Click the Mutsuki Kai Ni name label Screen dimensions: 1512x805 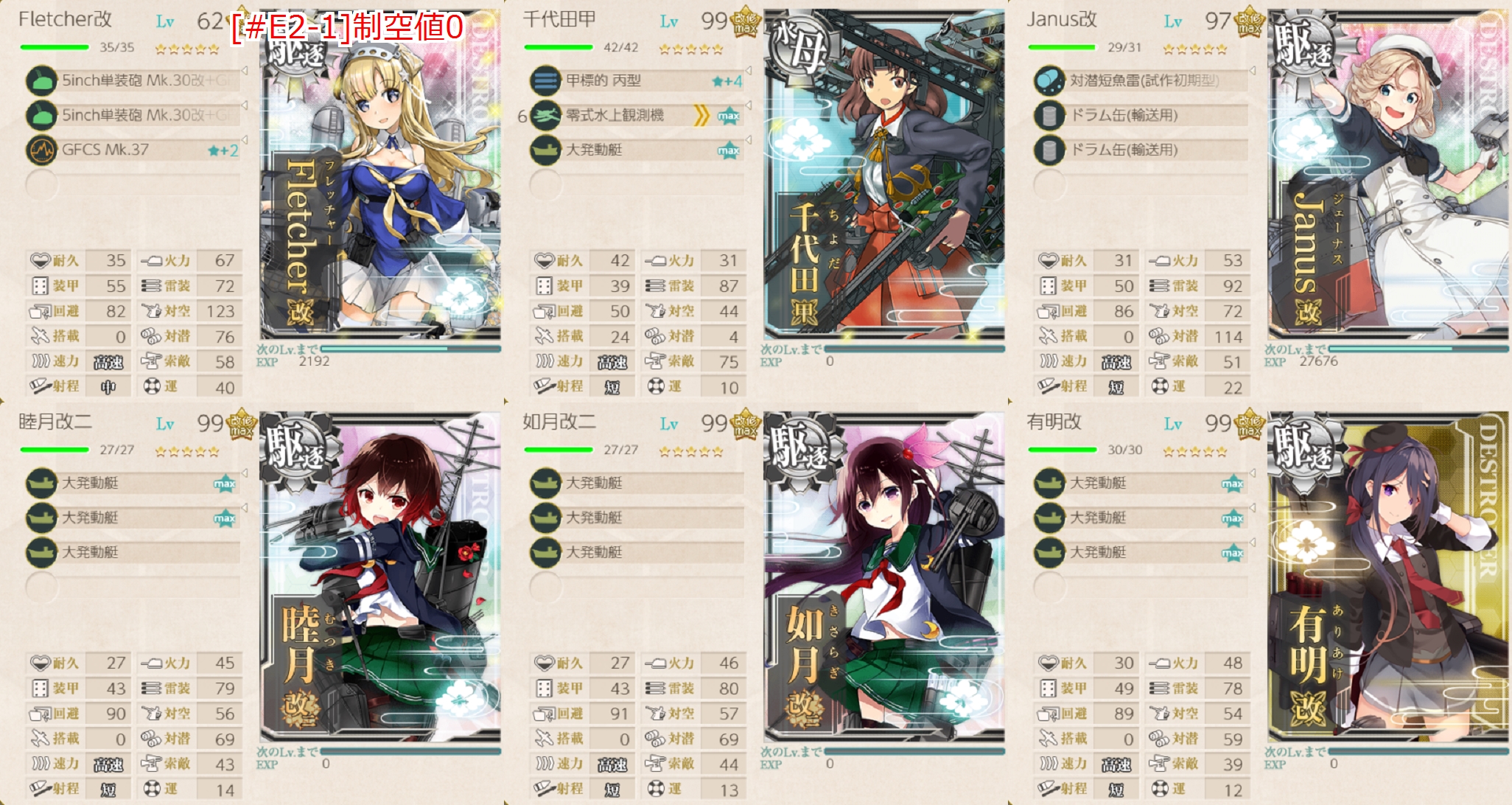[x=55, y=422]
